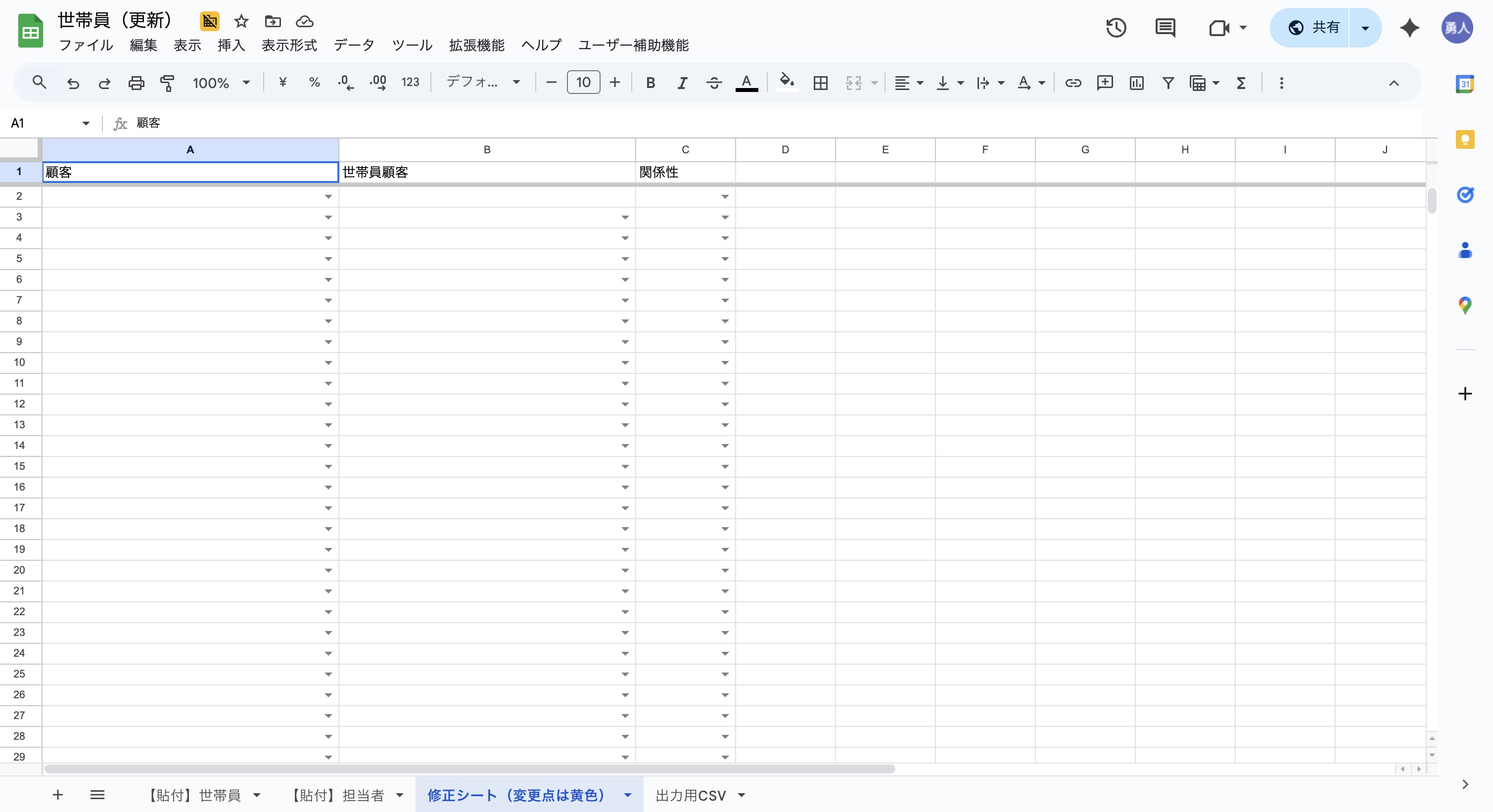Open the データ menu
The image size is (1493, 812).
pos(354,45)
